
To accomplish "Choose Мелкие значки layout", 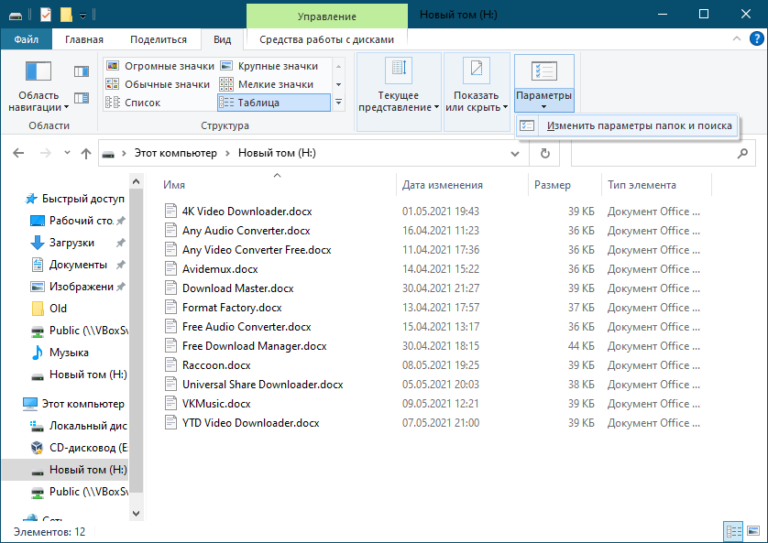I will (x=266, y=84).
